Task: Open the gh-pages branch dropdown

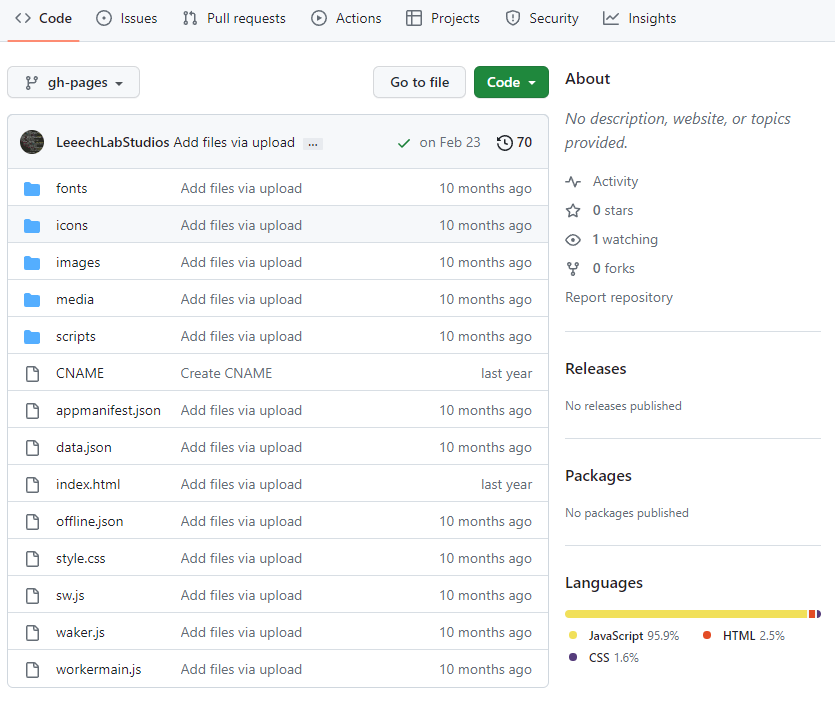Action: pos(73,82)
